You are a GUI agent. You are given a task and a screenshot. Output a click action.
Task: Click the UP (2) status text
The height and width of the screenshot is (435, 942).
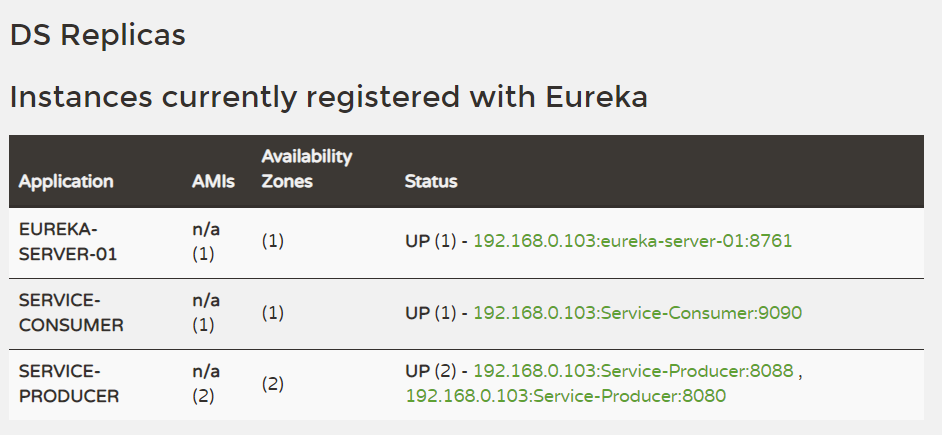(x=430, y=371)
